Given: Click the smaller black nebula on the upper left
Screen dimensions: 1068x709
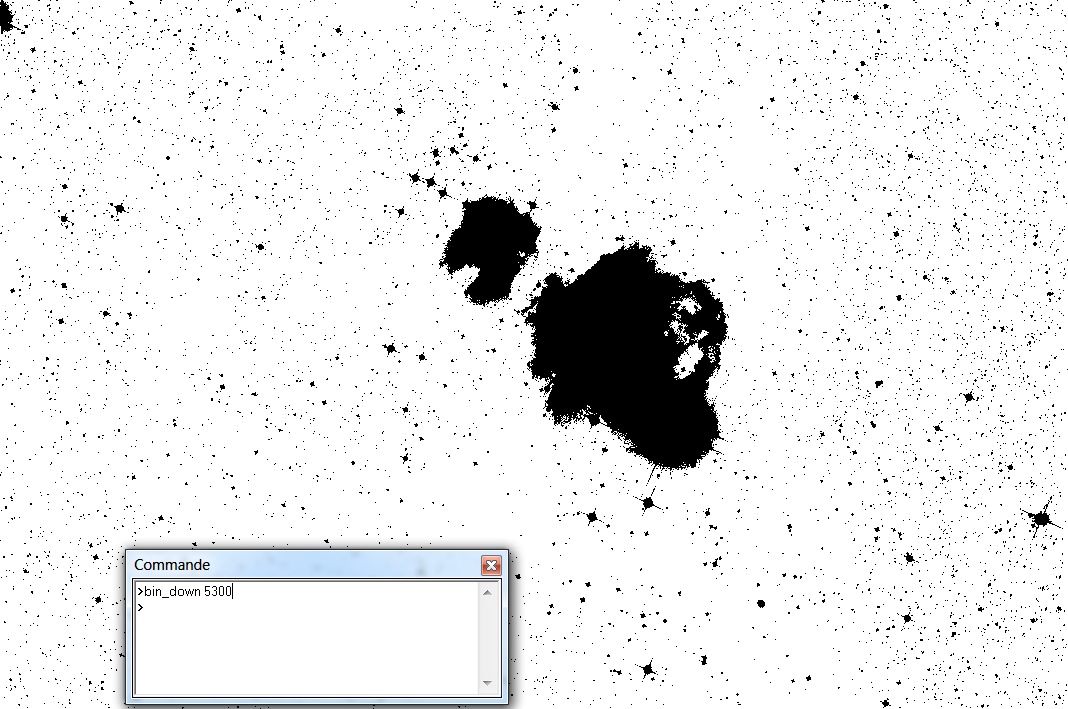Looking at the screenshot, I should click(x=492, y=240).
